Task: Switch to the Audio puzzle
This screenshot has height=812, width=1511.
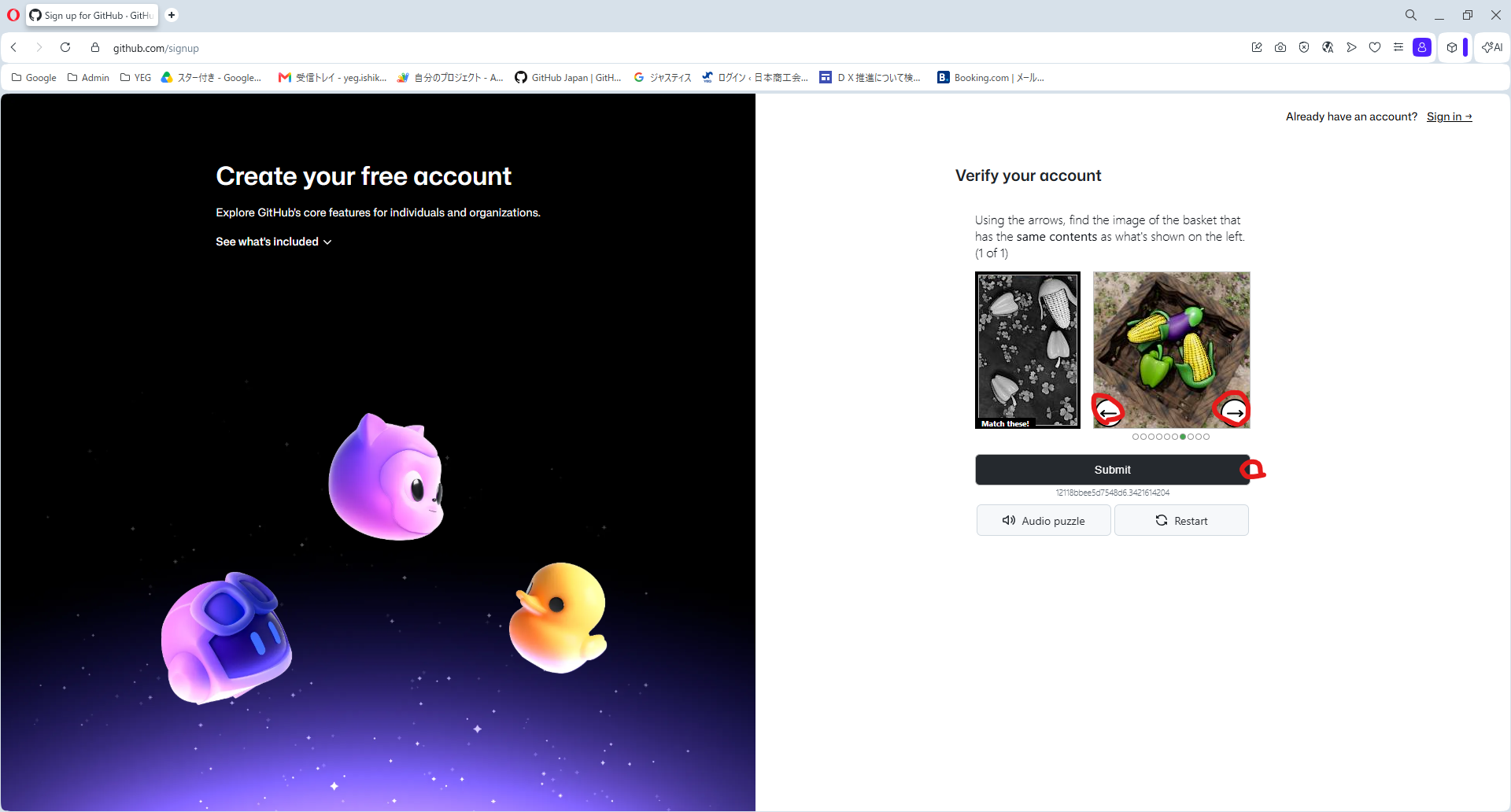Action: [1044, 521]
